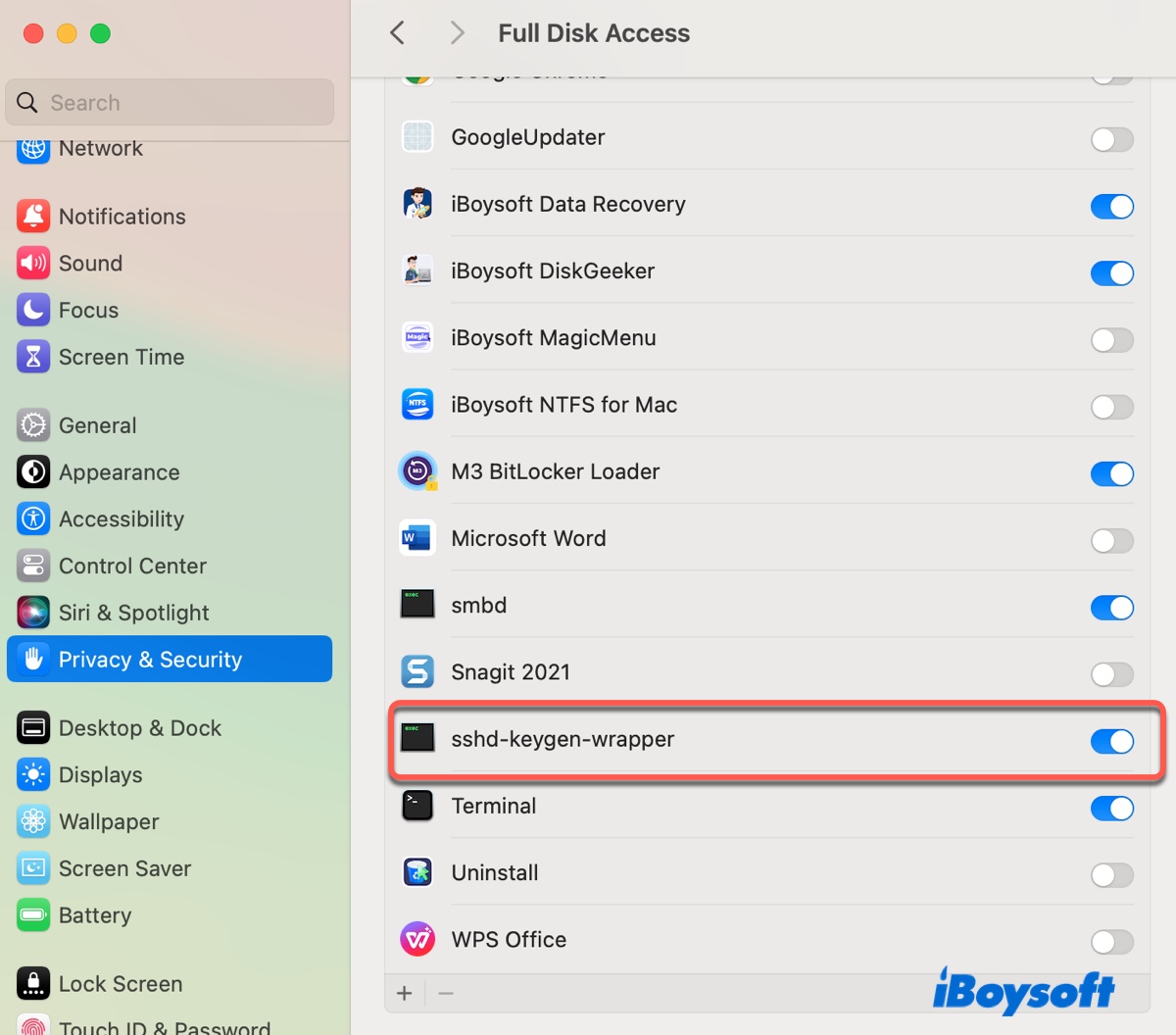This screenshot has height=1035, width=1176.
Task: Click the Focus moon icon
Action: click(33, 310)
